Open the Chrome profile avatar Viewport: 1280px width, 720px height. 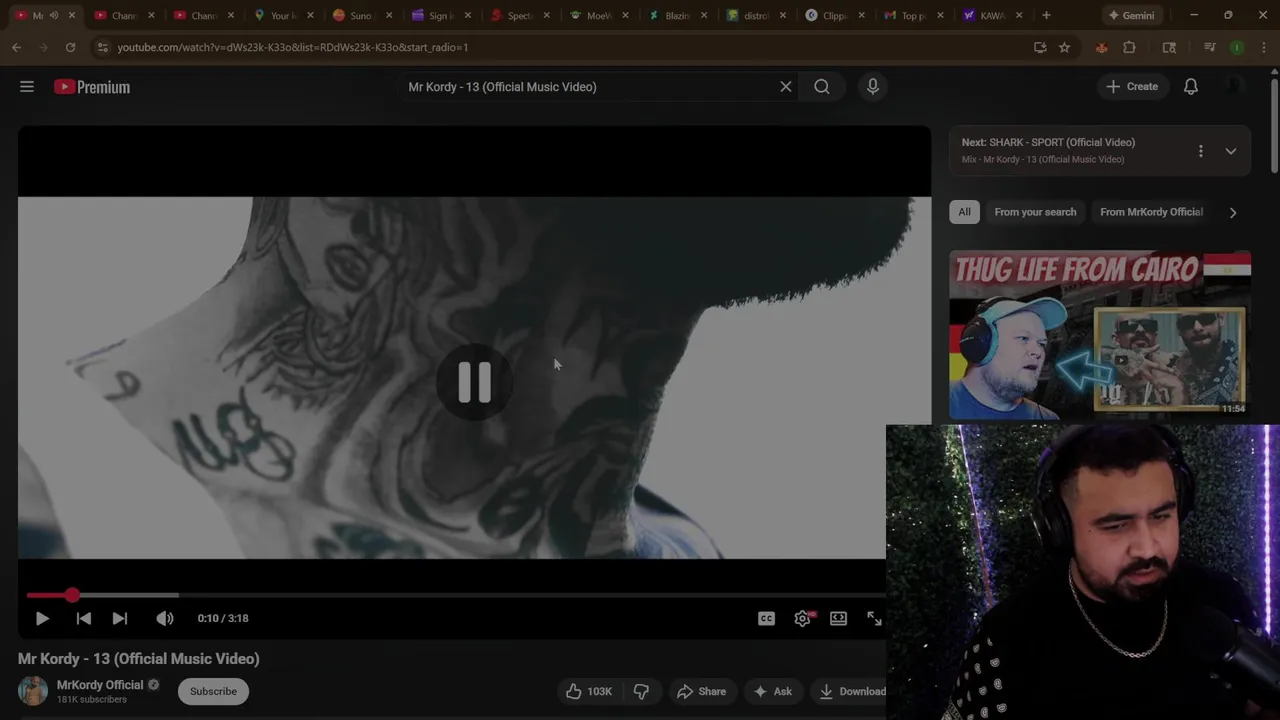coord(1237,47)
